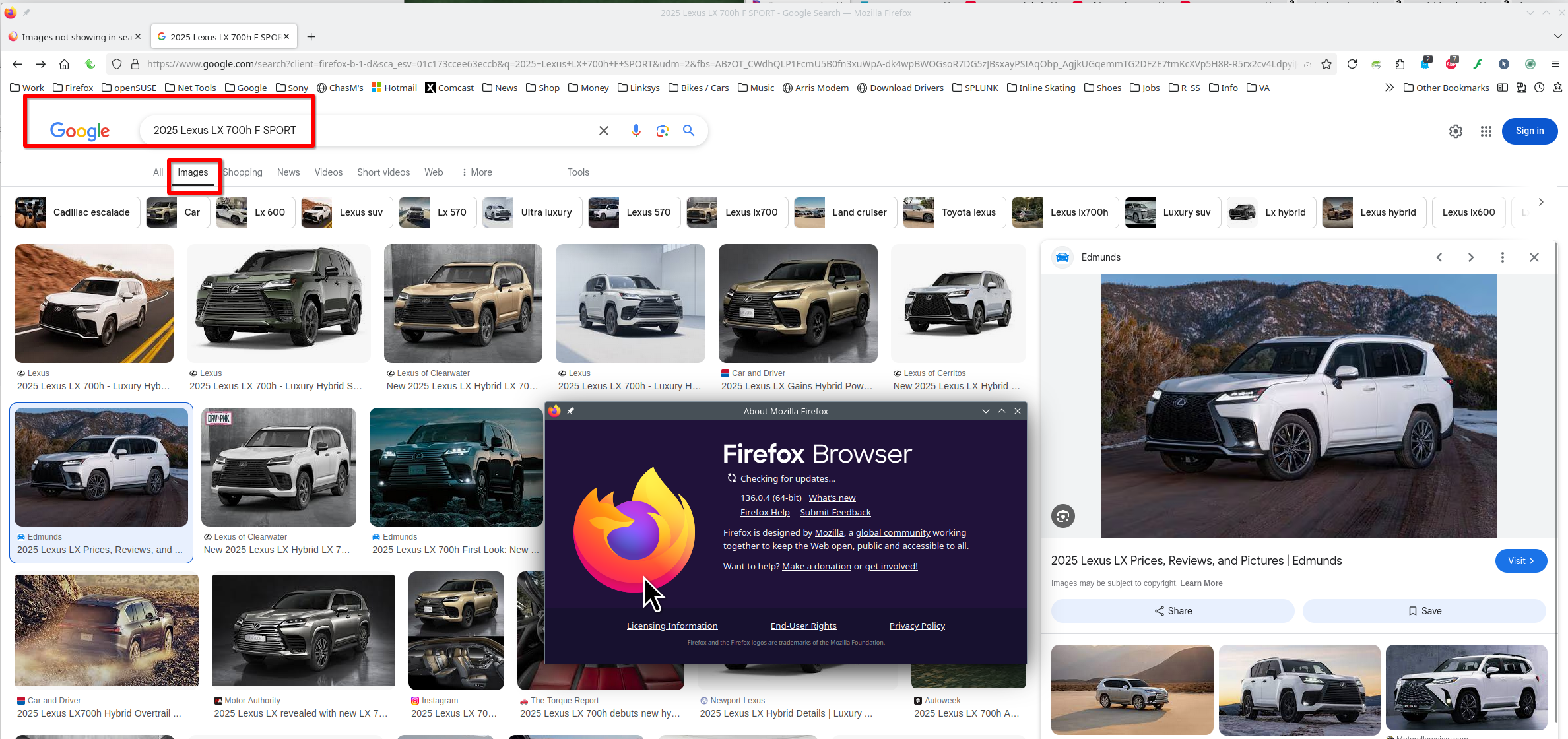This screenshot has width=1568, height=739.
Task: Open the Tools filter options
Action: 578,172
